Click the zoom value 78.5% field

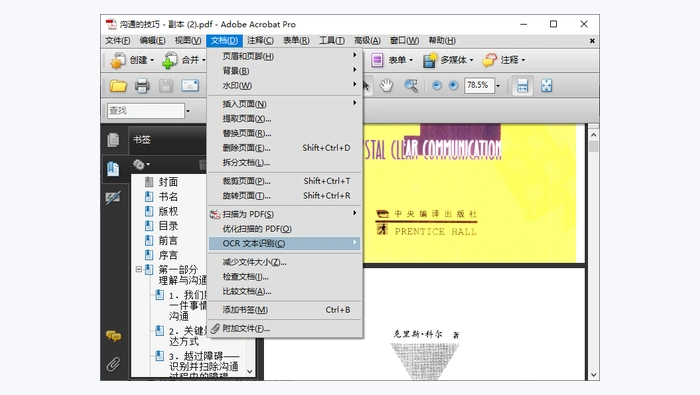[x=479, y=85]
